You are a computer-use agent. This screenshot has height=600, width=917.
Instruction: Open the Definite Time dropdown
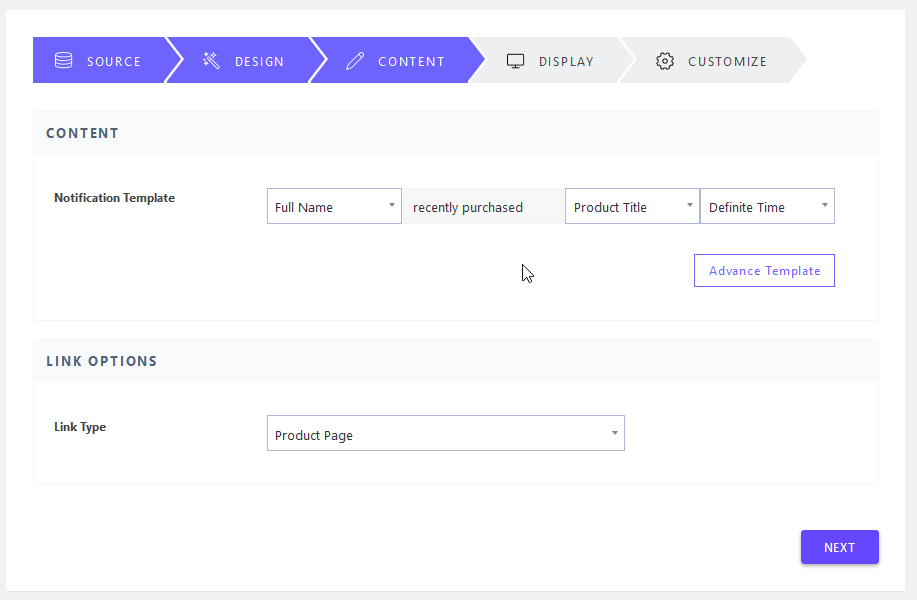tap(767, 206)
